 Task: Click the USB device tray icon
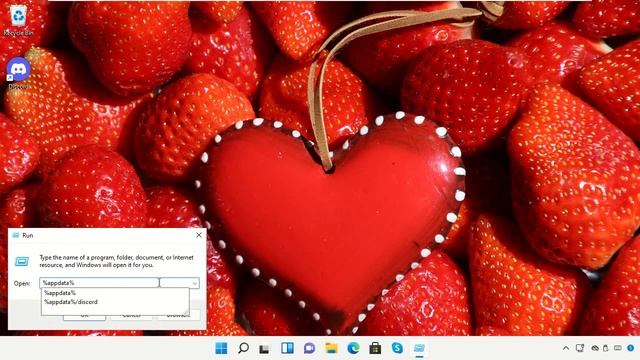tap(606, 348)
